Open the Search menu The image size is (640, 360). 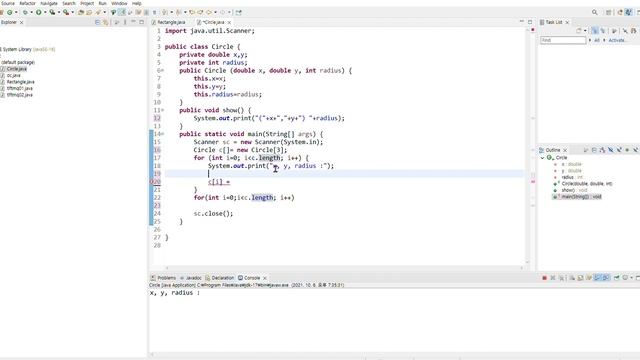[69, 3]
